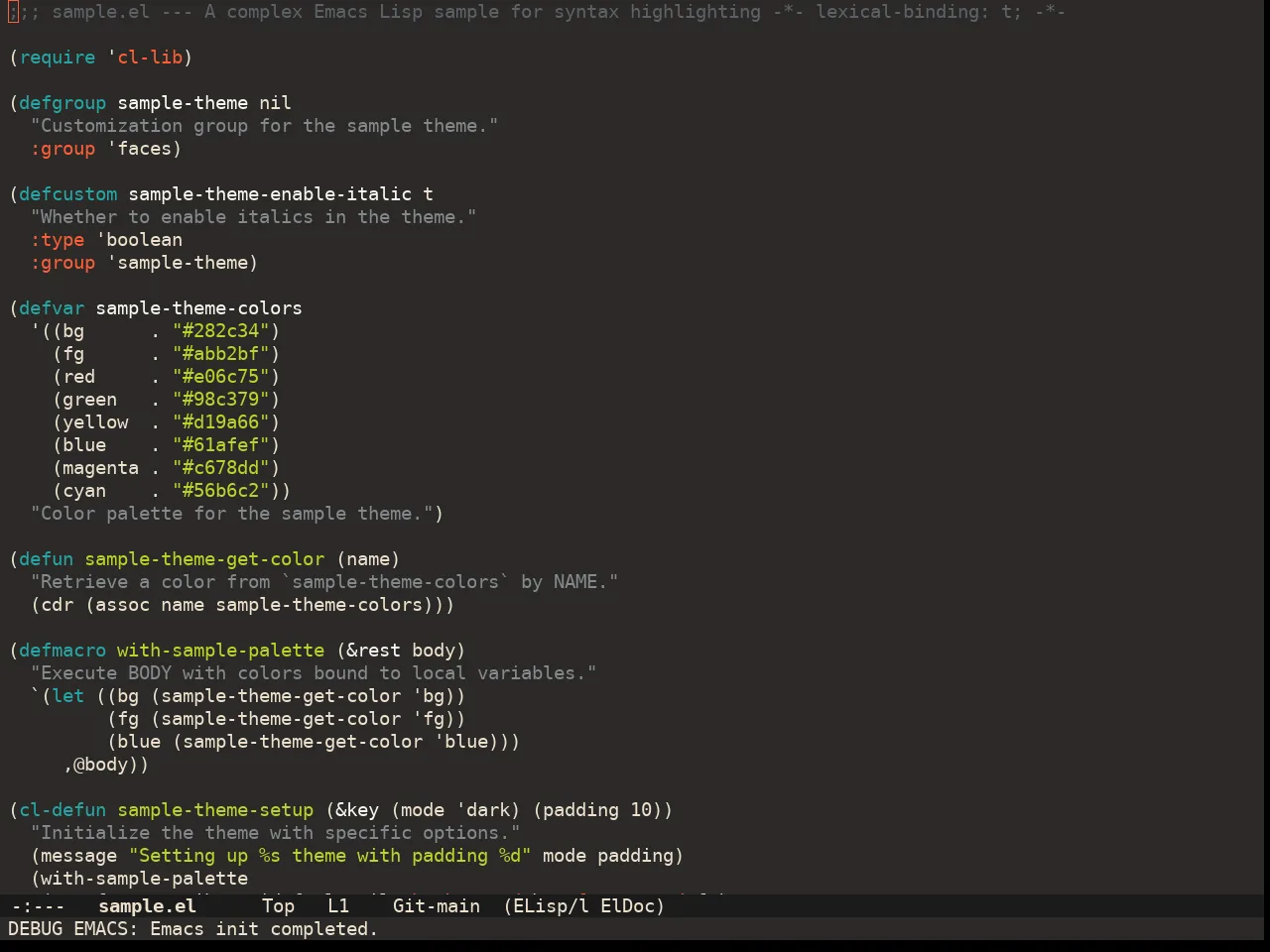Click the :type keyword
This screenshot has width=1270, height=952.
[58, 240]
